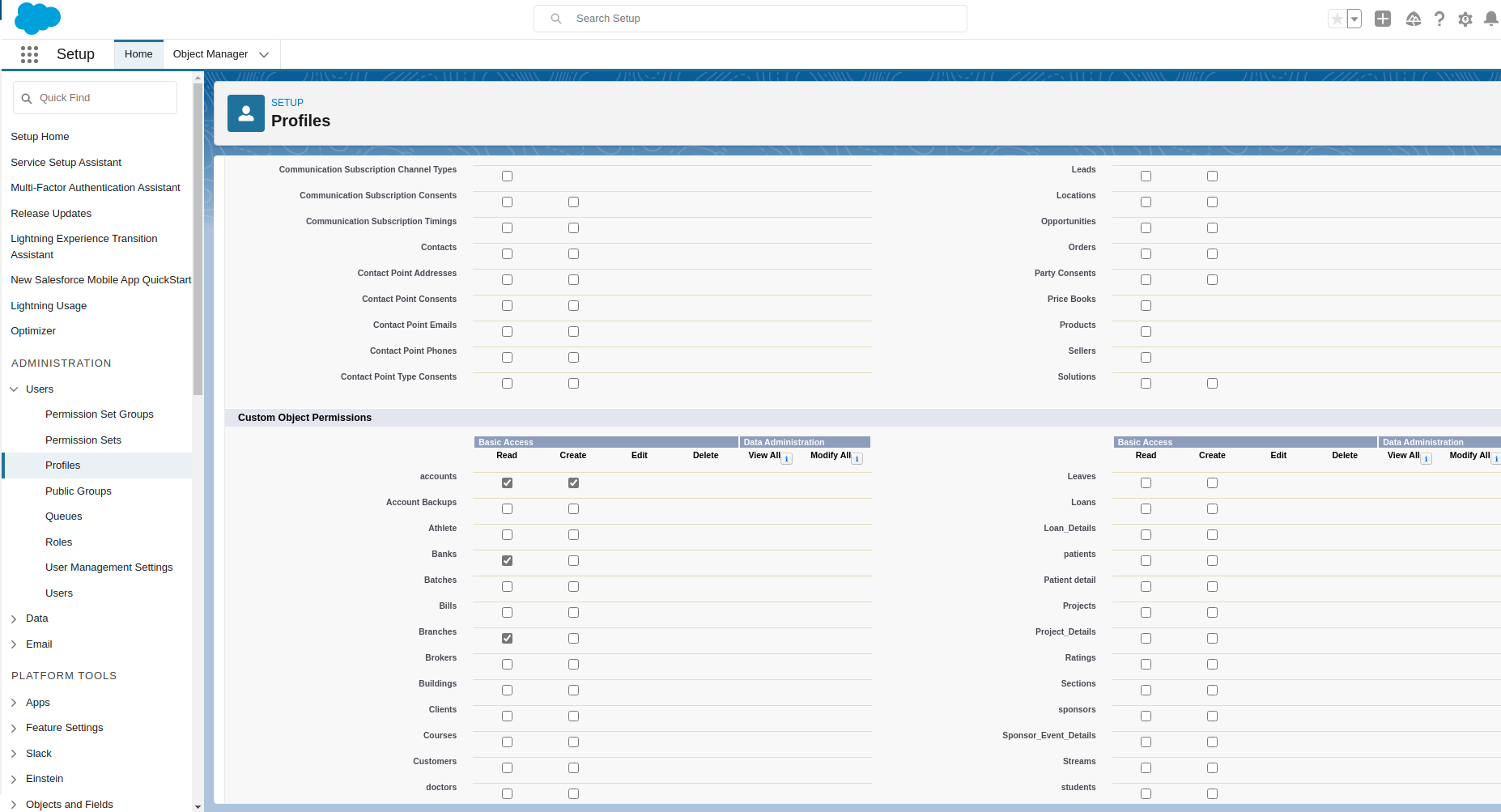Check Read permission for Contacts

pyautogui.click(x=507, y=254)
